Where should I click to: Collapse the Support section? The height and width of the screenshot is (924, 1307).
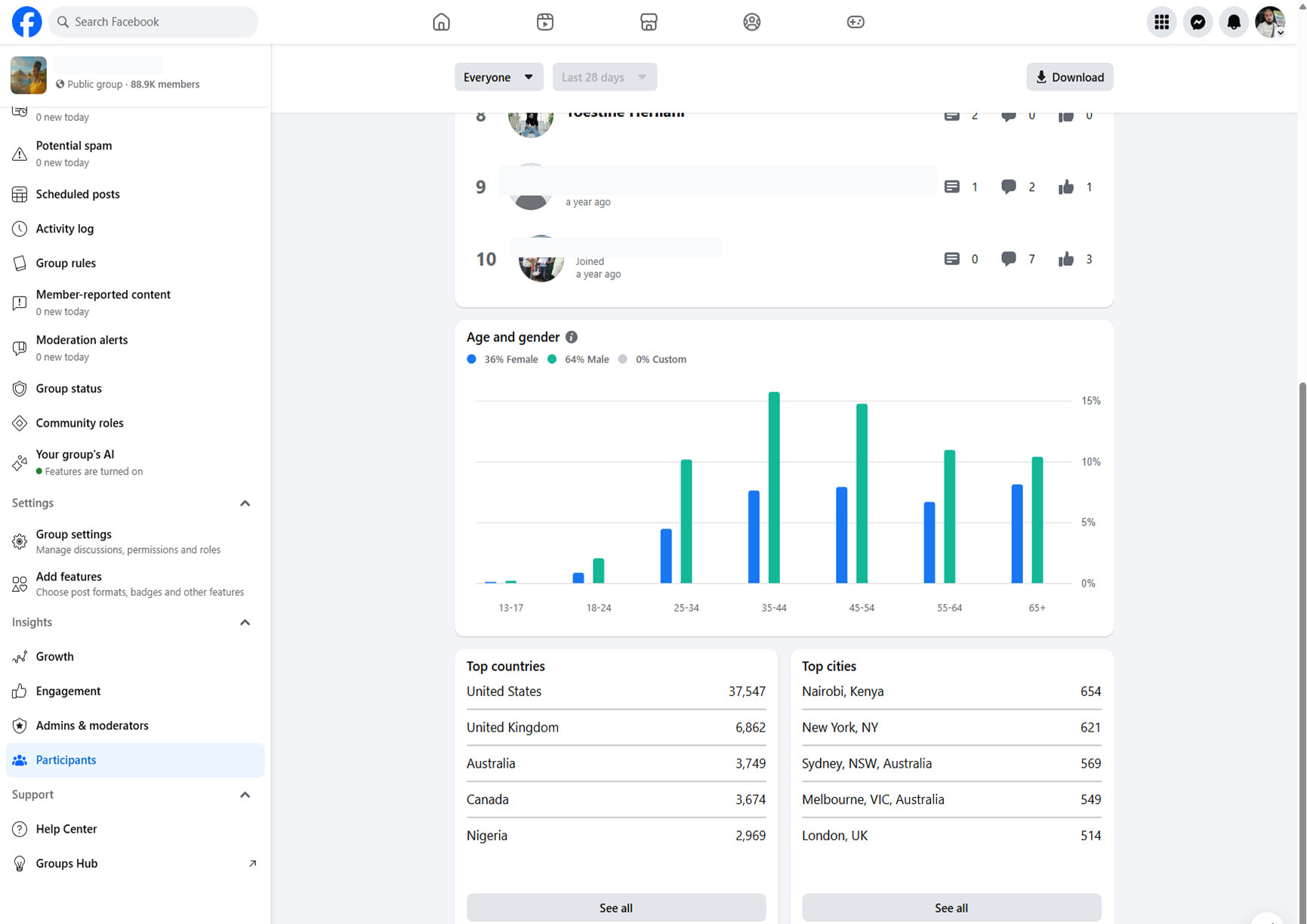point(245,795)
